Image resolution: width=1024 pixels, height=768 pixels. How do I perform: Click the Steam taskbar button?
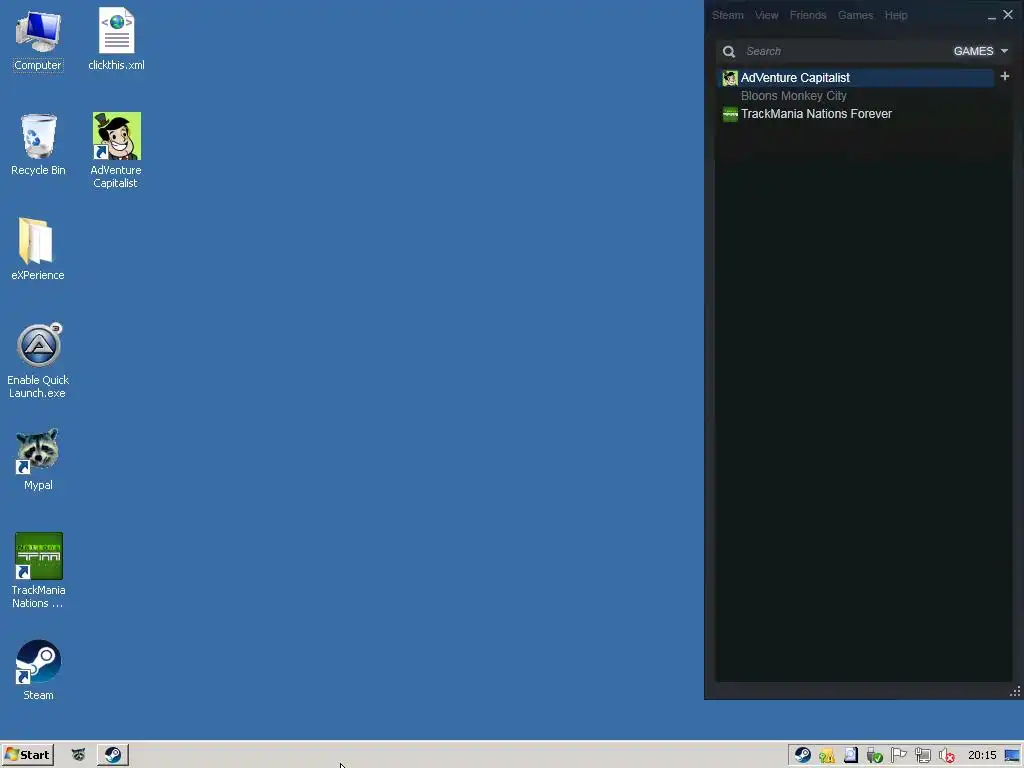[x=113, y=755]
